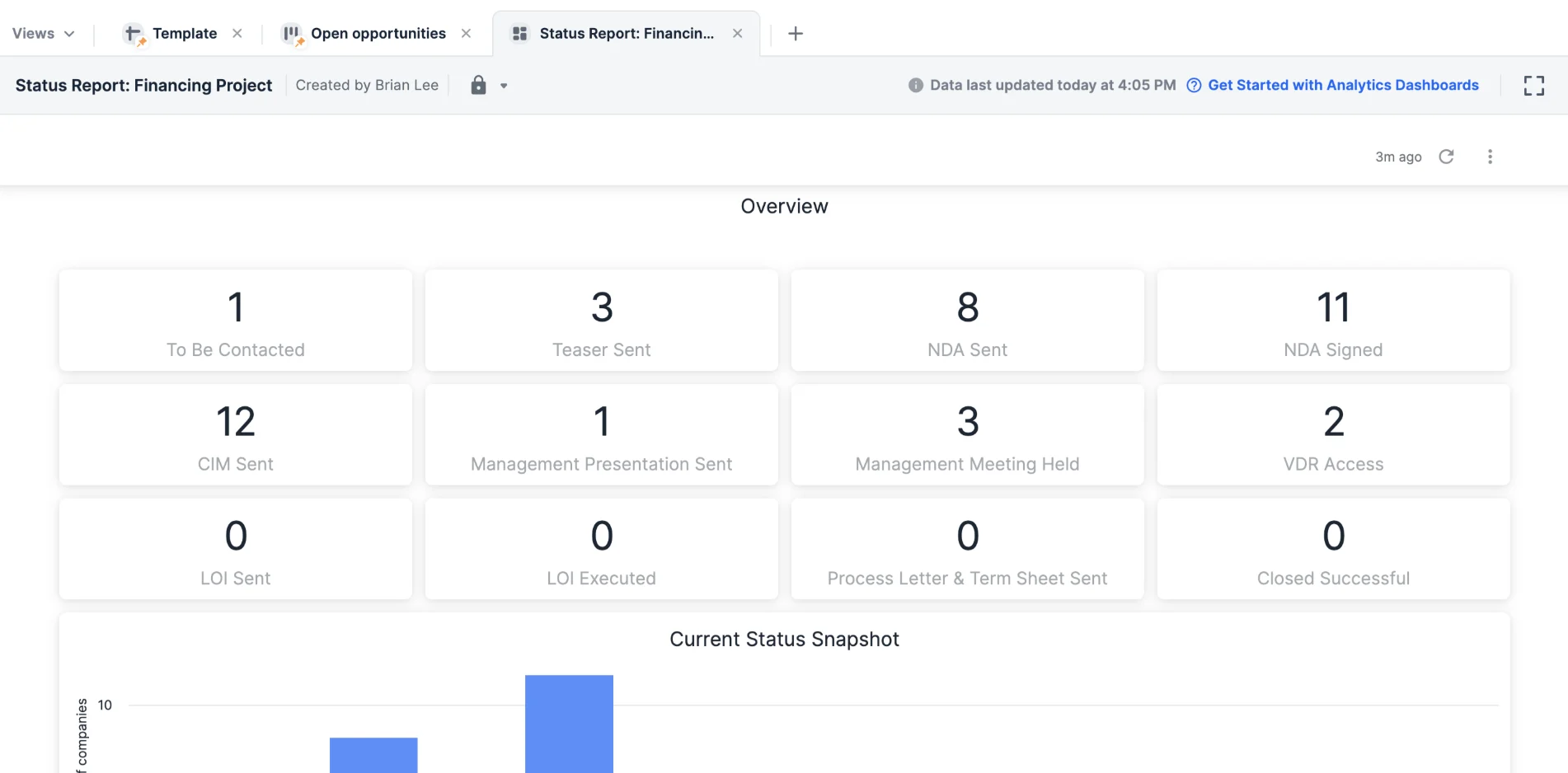Click the dashboard grid icon on Status Report tab
The width and height of the screenshot is (1568, 773).
click(519, 34)
